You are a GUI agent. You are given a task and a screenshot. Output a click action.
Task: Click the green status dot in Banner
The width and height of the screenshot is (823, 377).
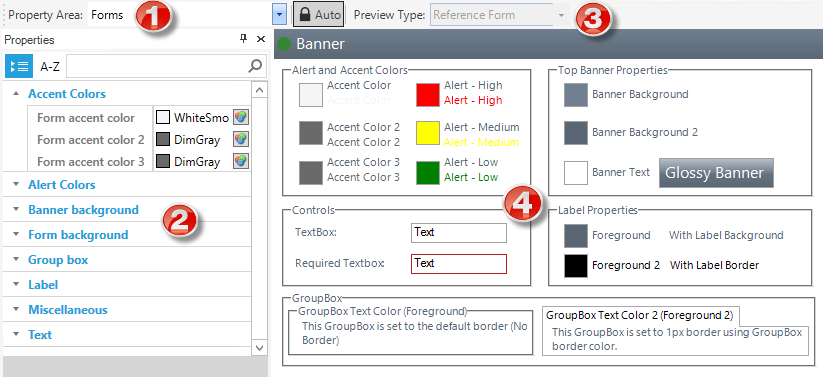(x=284, y=44)
